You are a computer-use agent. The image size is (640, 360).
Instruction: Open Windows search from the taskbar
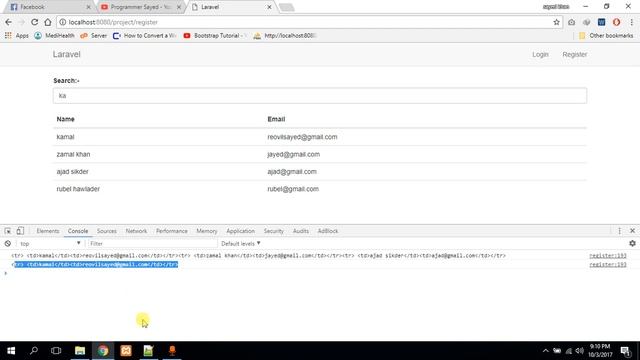(x=34, y=351)
